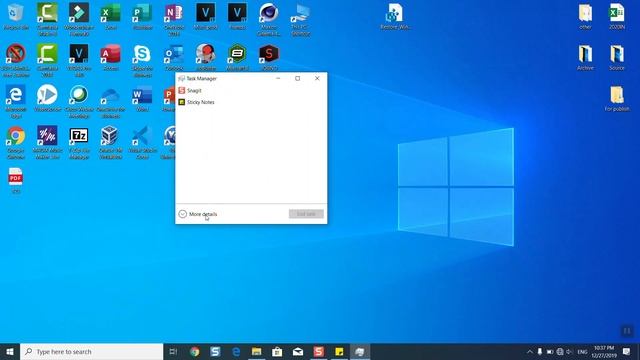Open Edge from the taskbar
The height and width of the screenshot is (360, 640).
tap(236, 351)
